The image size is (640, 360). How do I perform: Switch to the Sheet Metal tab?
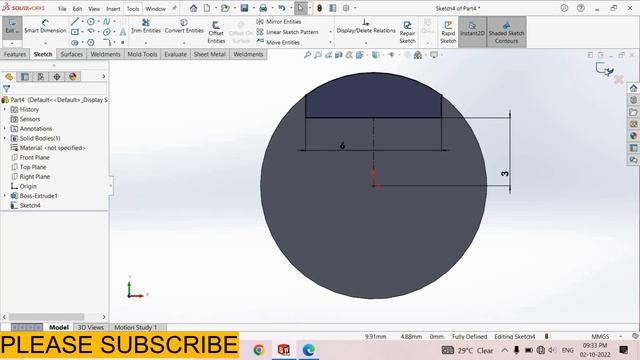click(x=209, y=54)
